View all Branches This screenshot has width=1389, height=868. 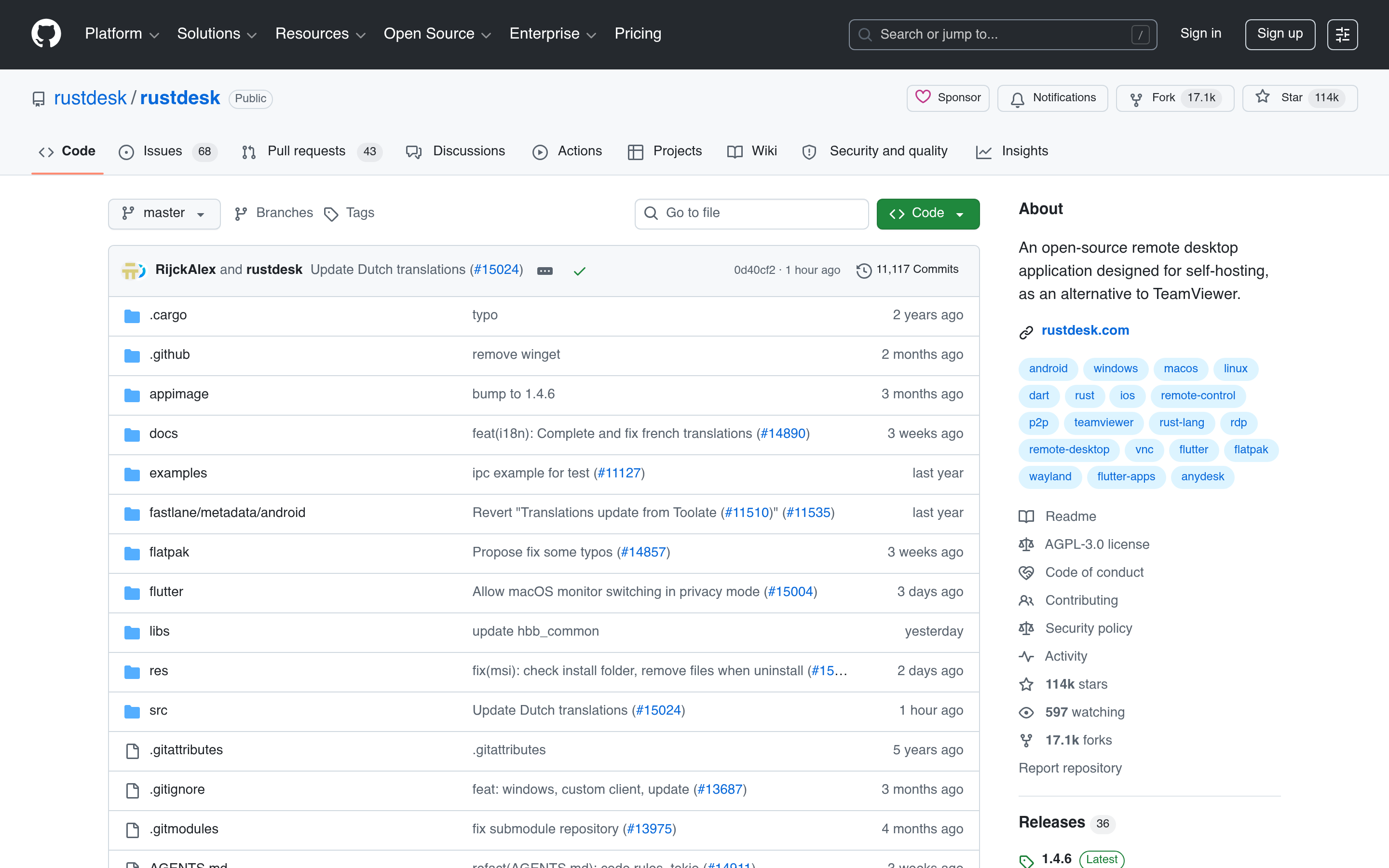coord(274,213)
